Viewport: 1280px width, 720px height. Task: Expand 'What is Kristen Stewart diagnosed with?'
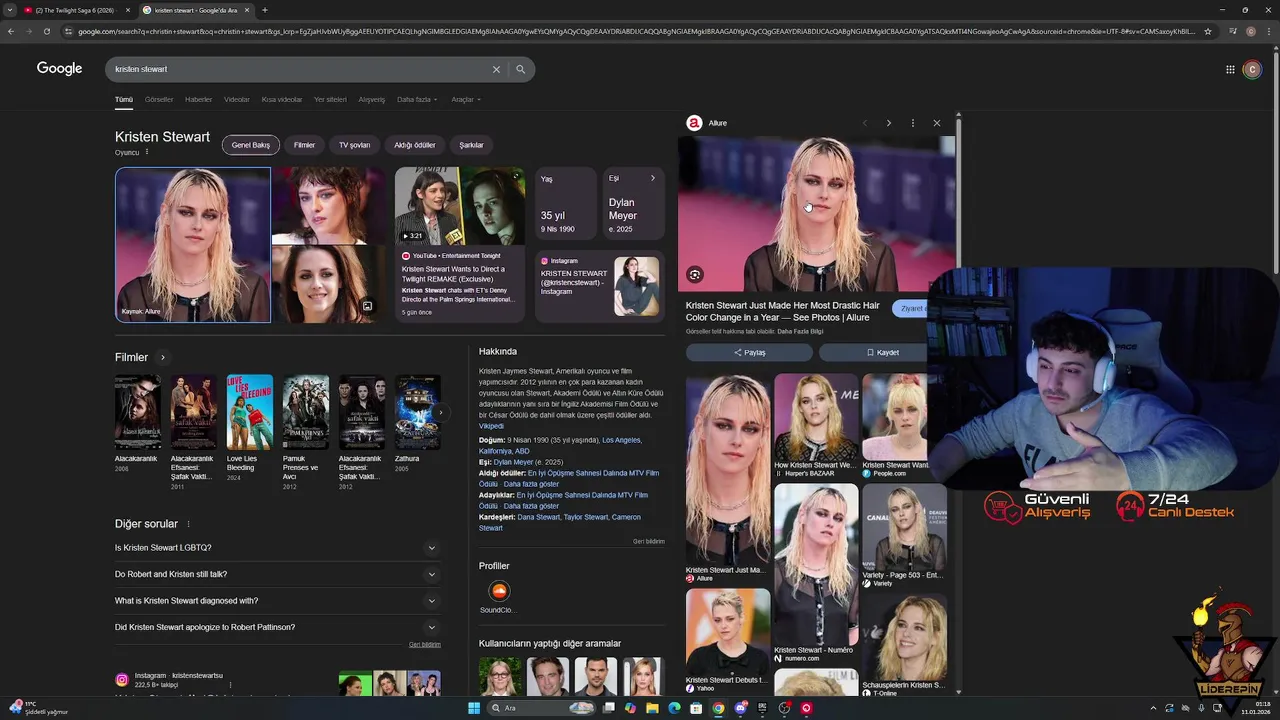277,601
